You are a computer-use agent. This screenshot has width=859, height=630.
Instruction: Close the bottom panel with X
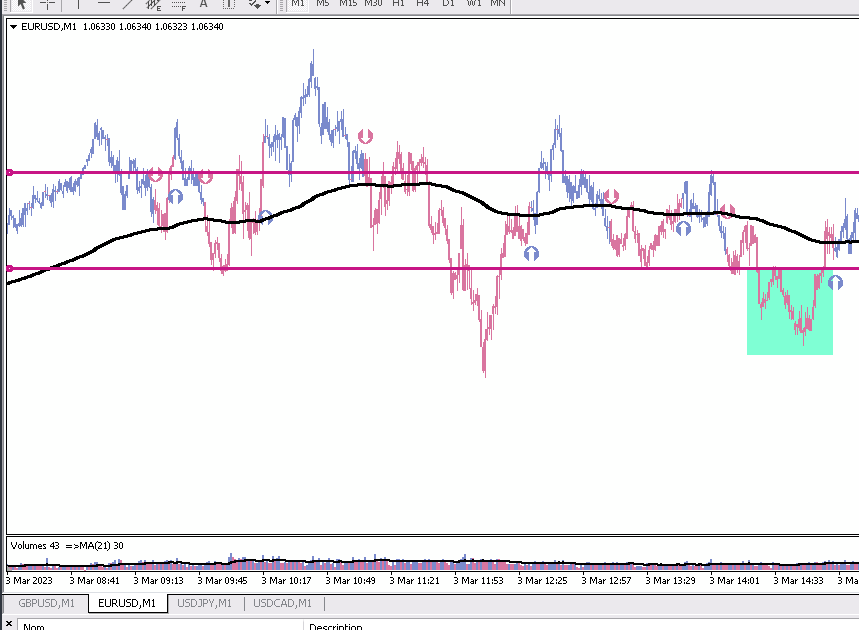pos(9,625)
